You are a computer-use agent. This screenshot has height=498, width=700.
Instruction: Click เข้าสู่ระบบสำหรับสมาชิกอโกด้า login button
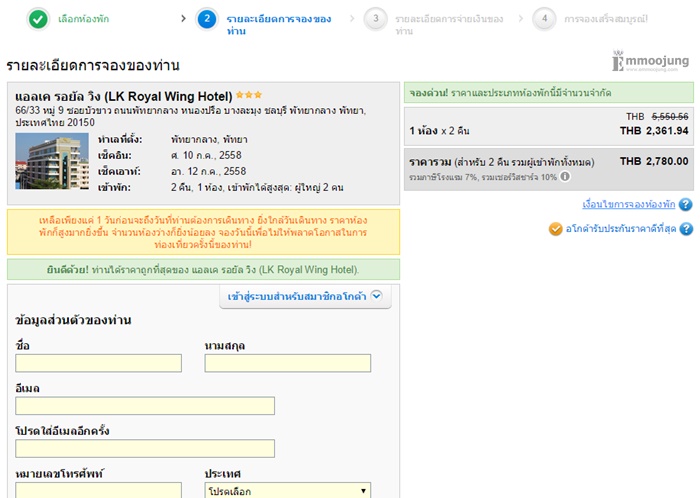(305, 296)
